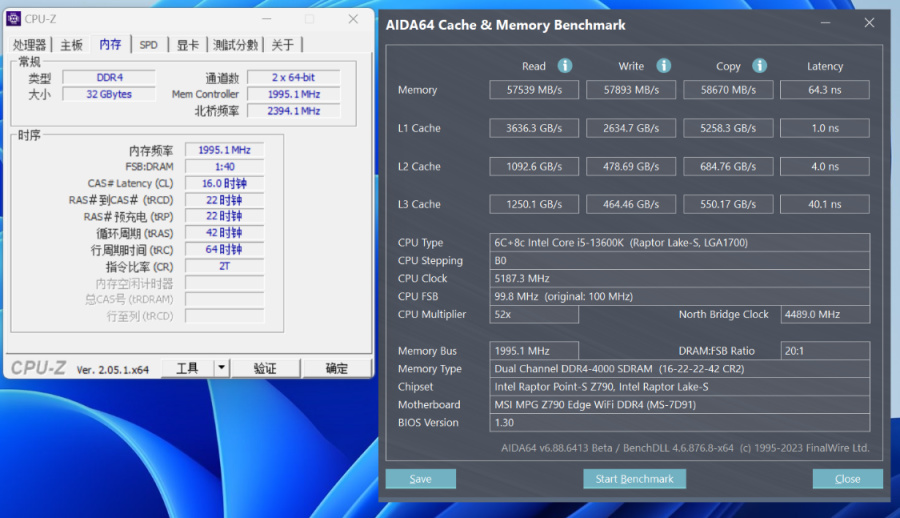
Task: Click the 大小 value 32 GBytes in CPU-Z
Action: (109, 94)
